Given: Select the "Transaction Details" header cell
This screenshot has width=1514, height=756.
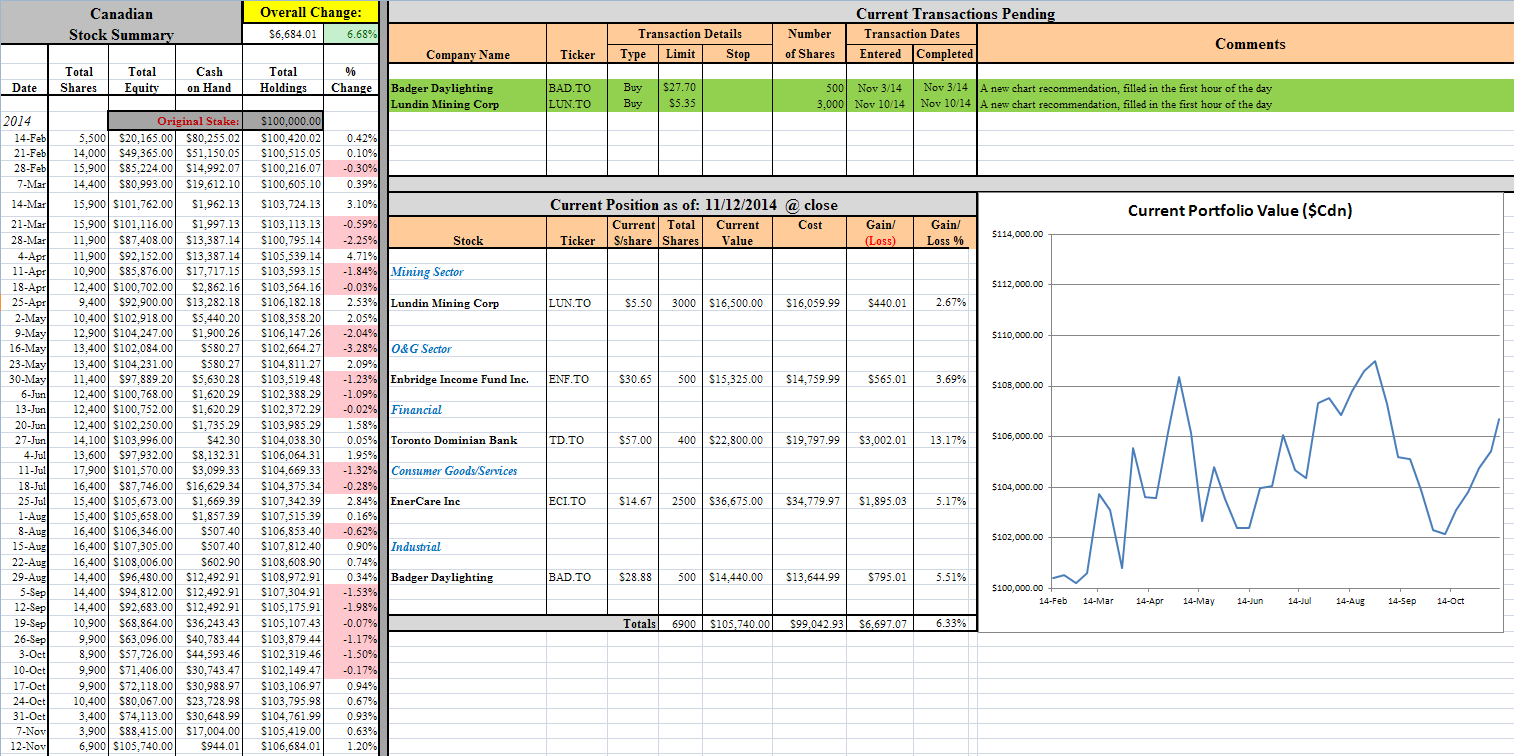Looking at the screenshot, I should click(x=690, y=34).
